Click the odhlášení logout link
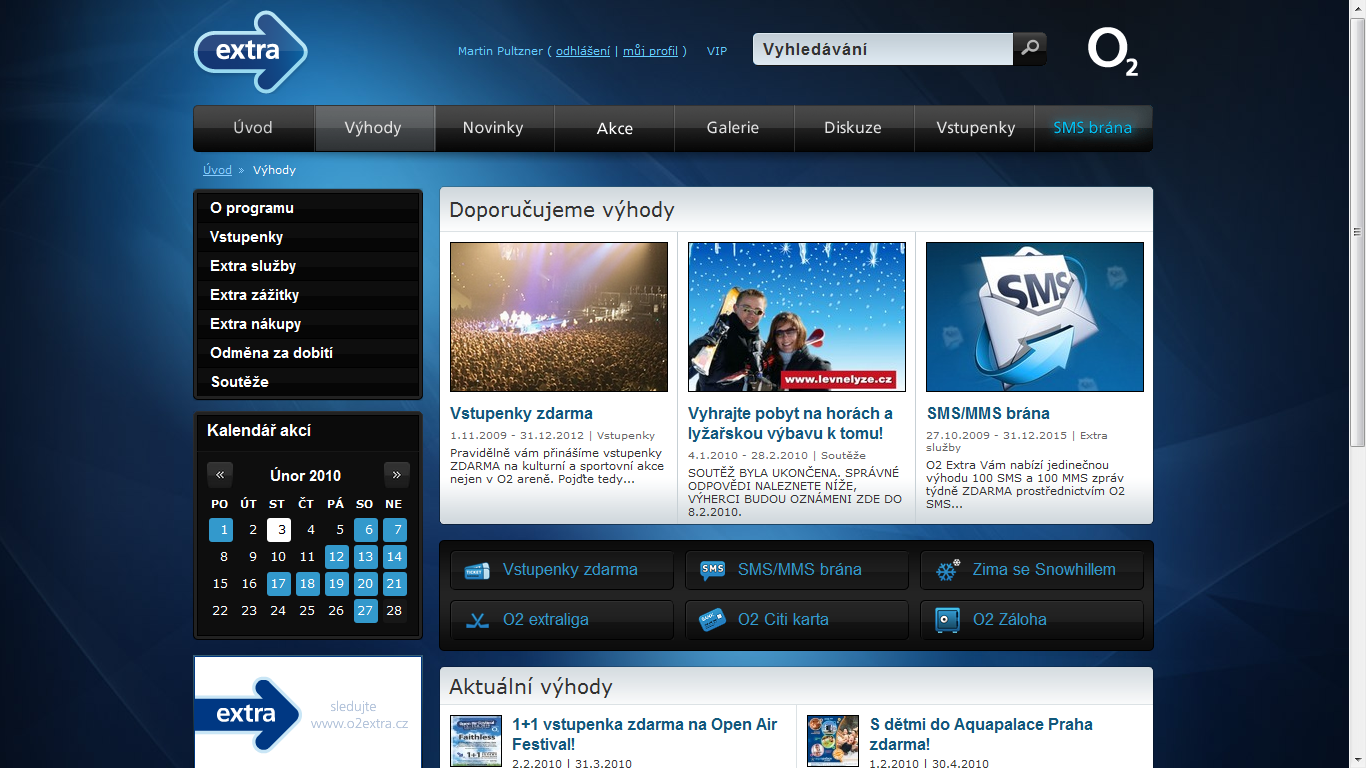Viewport: 1366px width, 768px height. [583, 51]
